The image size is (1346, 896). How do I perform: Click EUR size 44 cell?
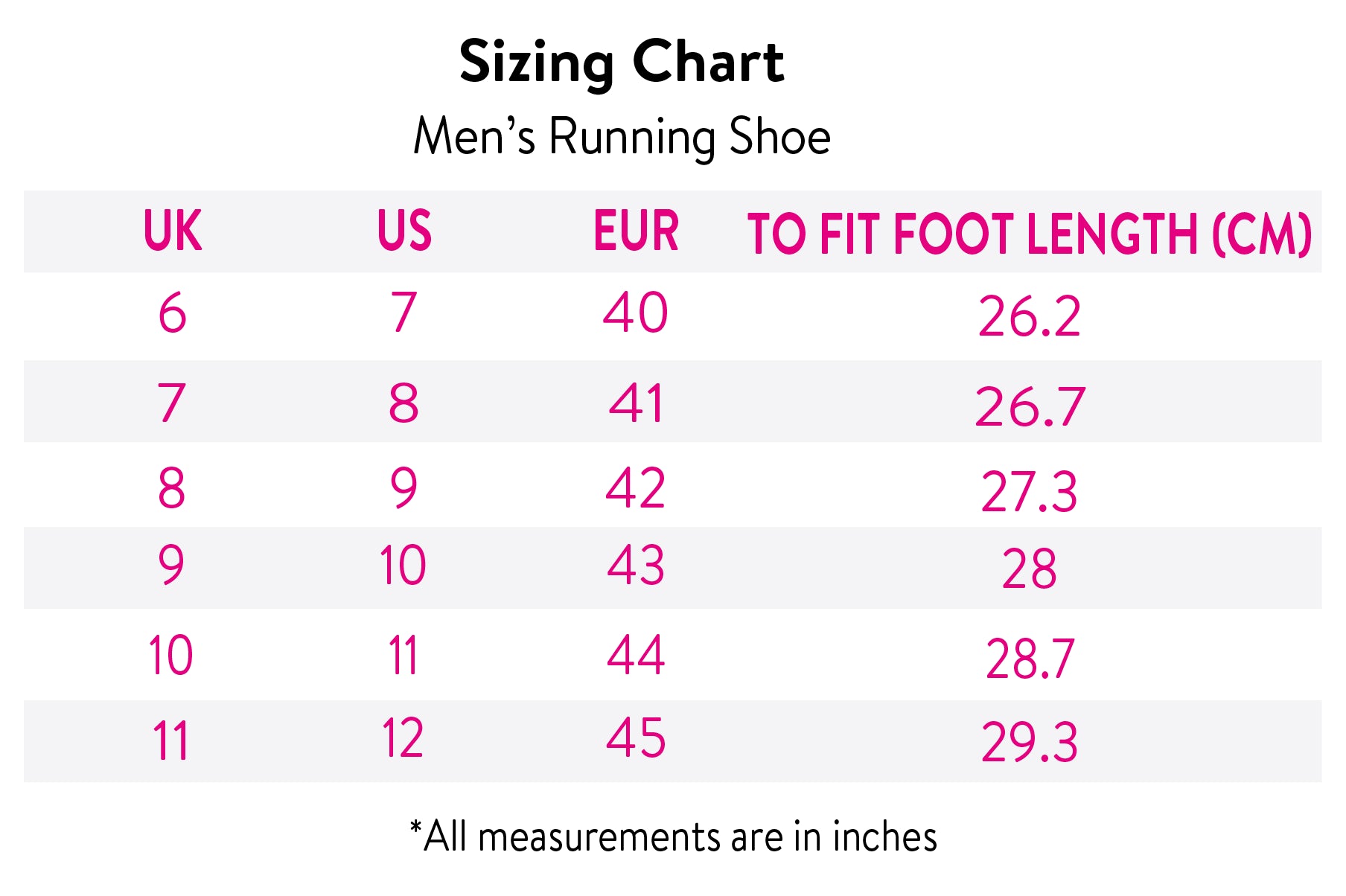(x=636, y=656)
